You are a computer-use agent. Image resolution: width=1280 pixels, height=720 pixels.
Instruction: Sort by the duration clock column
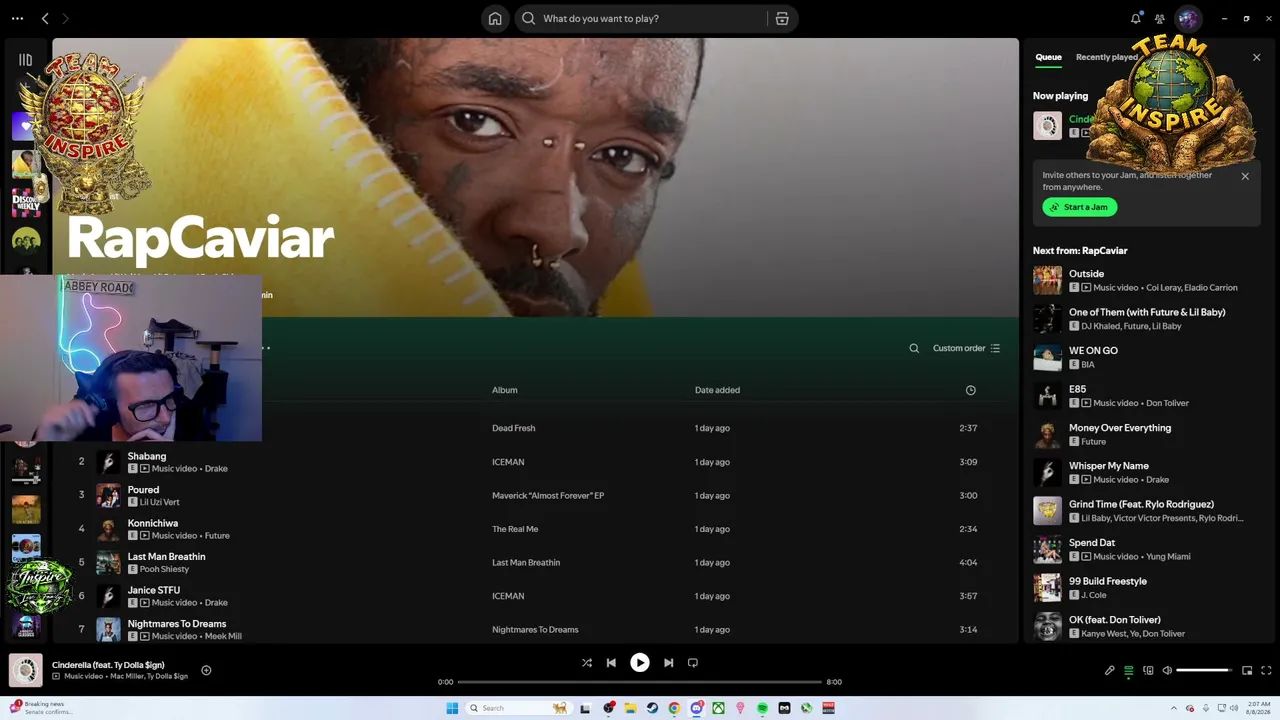click(970, 390)
